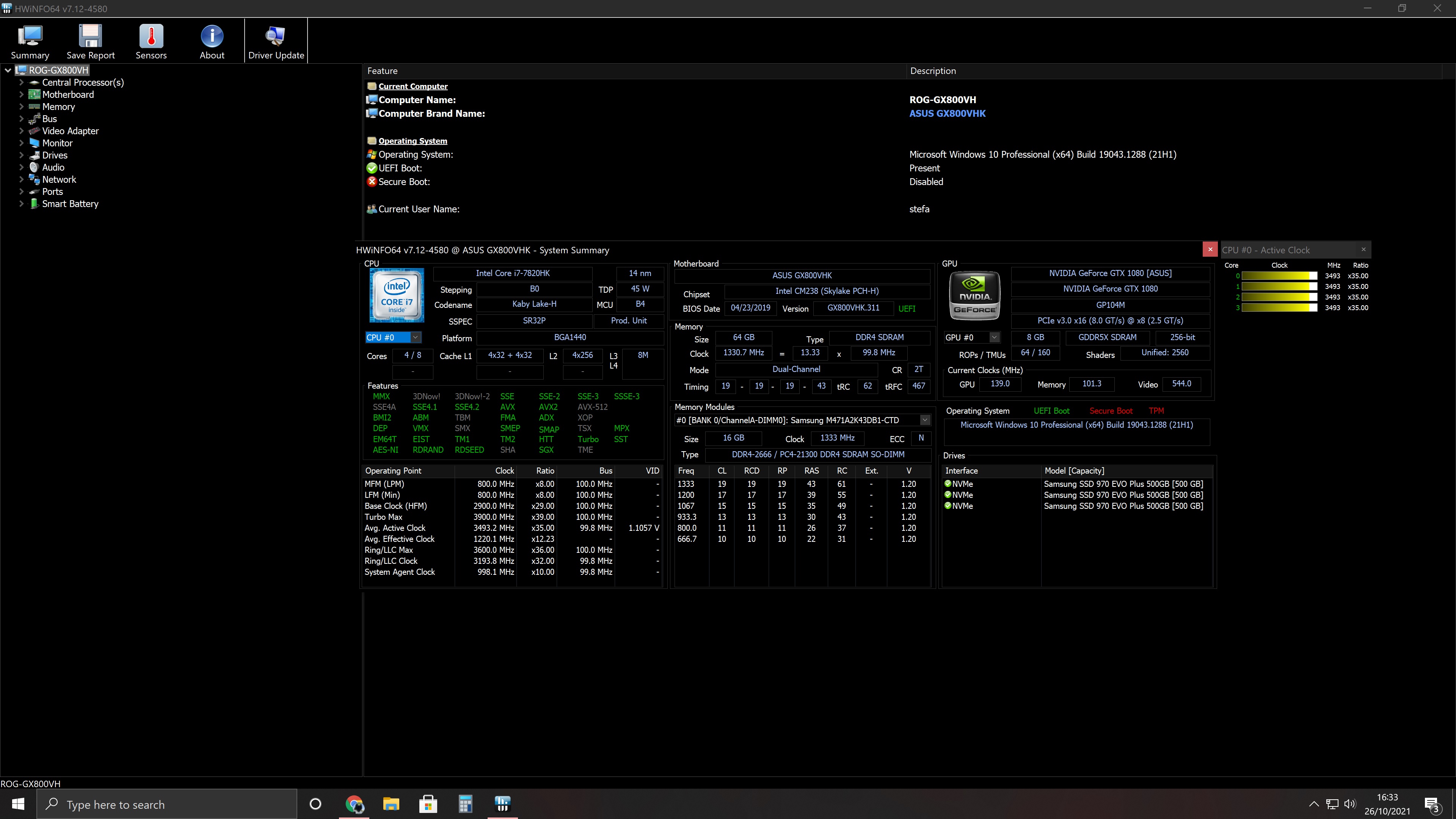Click the red Secure Boot disabled icon
Image resolution: width=1456 pixels, height=819 pixels.
371,182
